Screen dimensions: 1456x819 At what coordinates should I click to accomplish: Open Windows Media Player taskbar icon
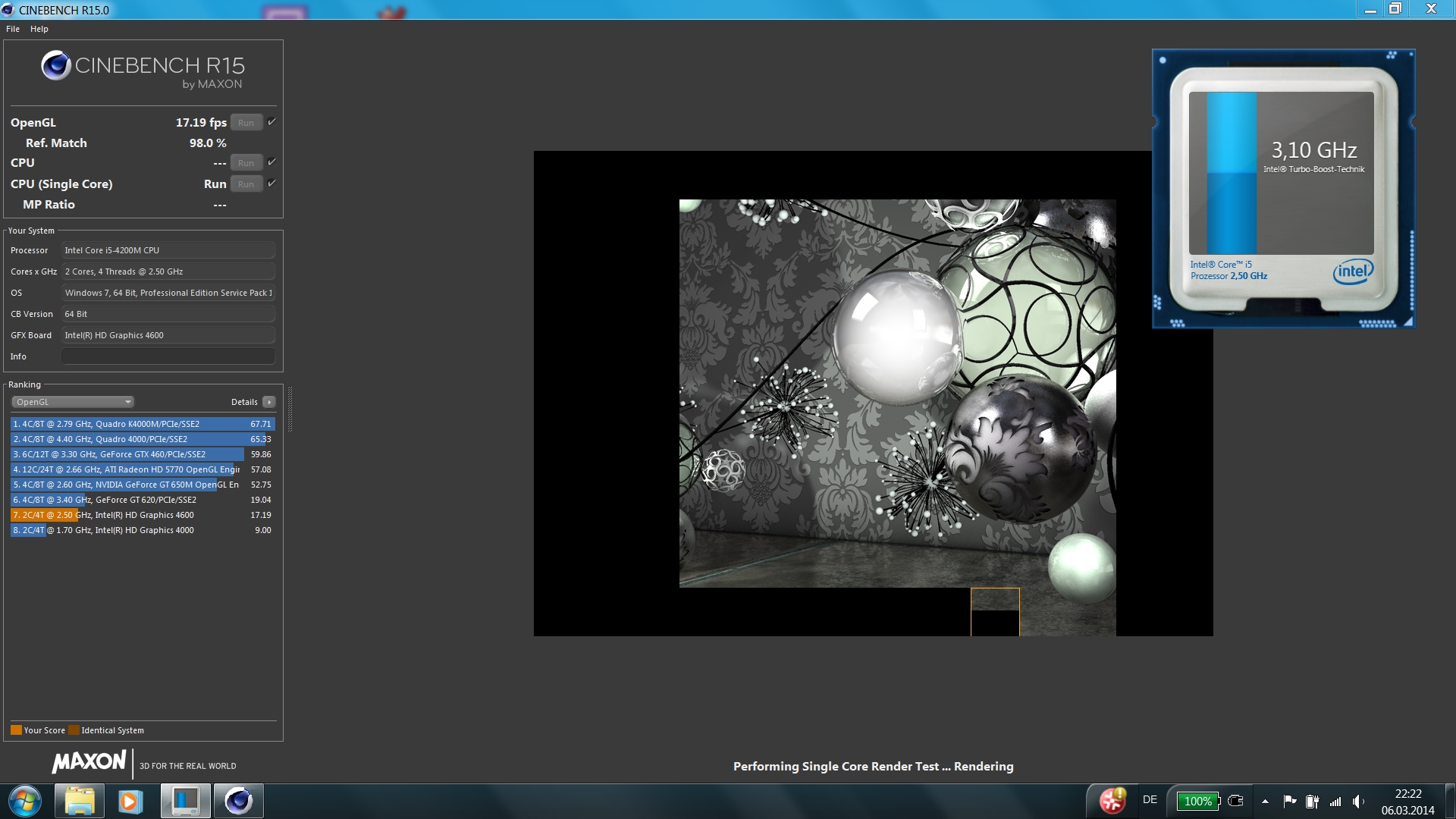coord(130,801)
